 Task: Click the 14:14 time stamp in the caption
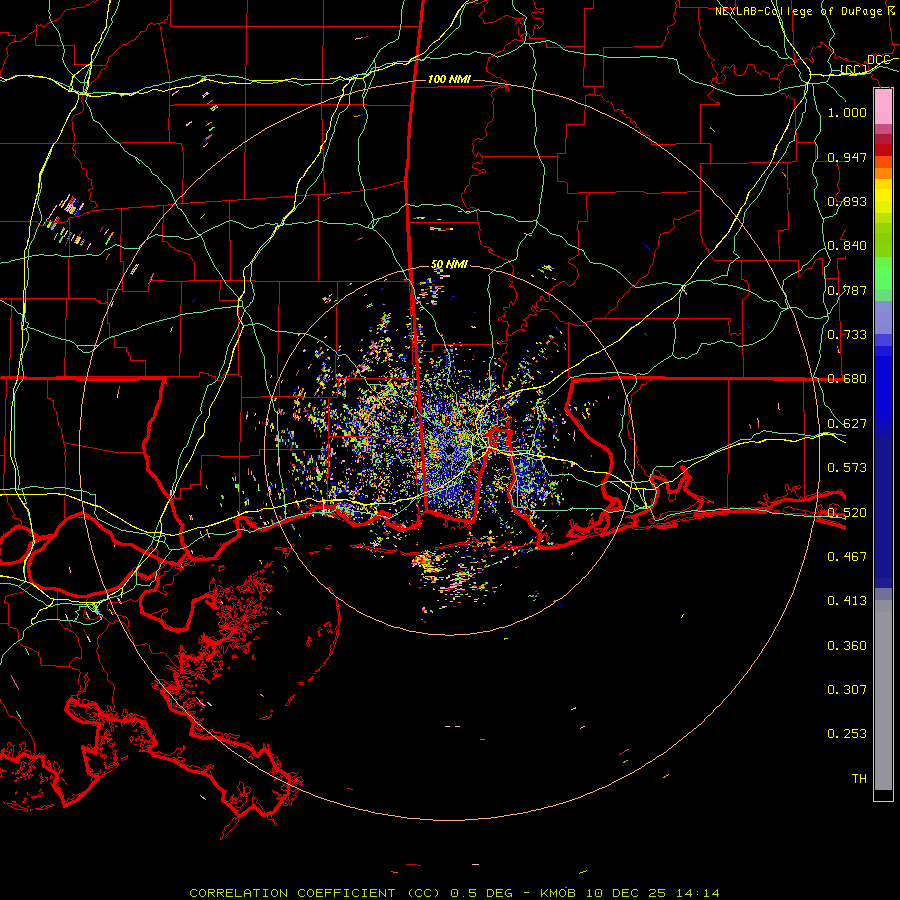697,893
